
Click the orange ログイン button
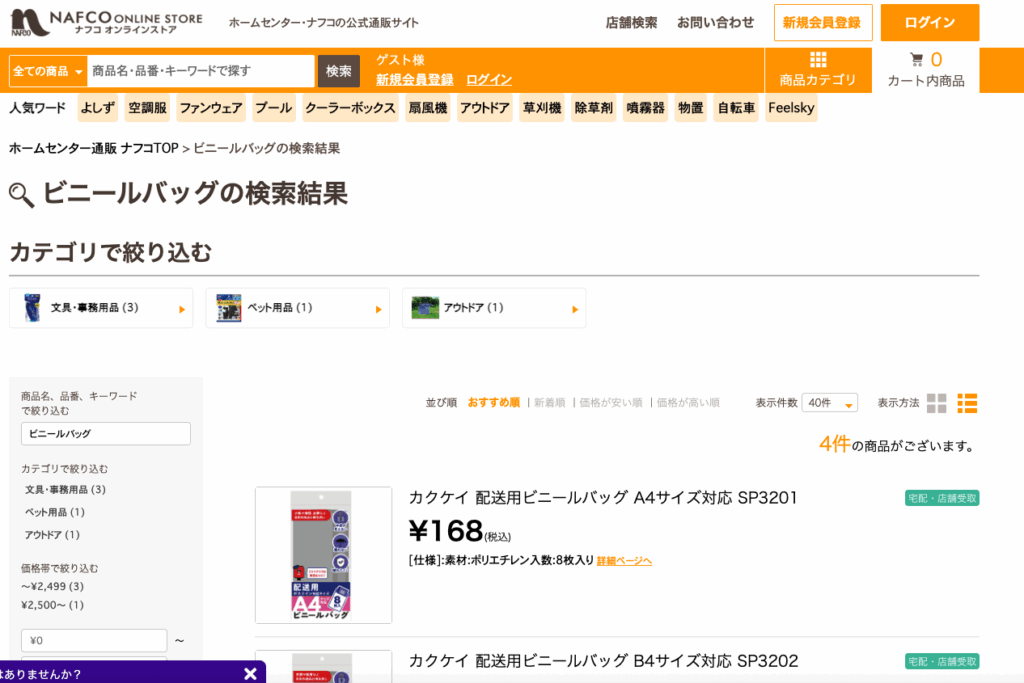click(x=930, y=23)
